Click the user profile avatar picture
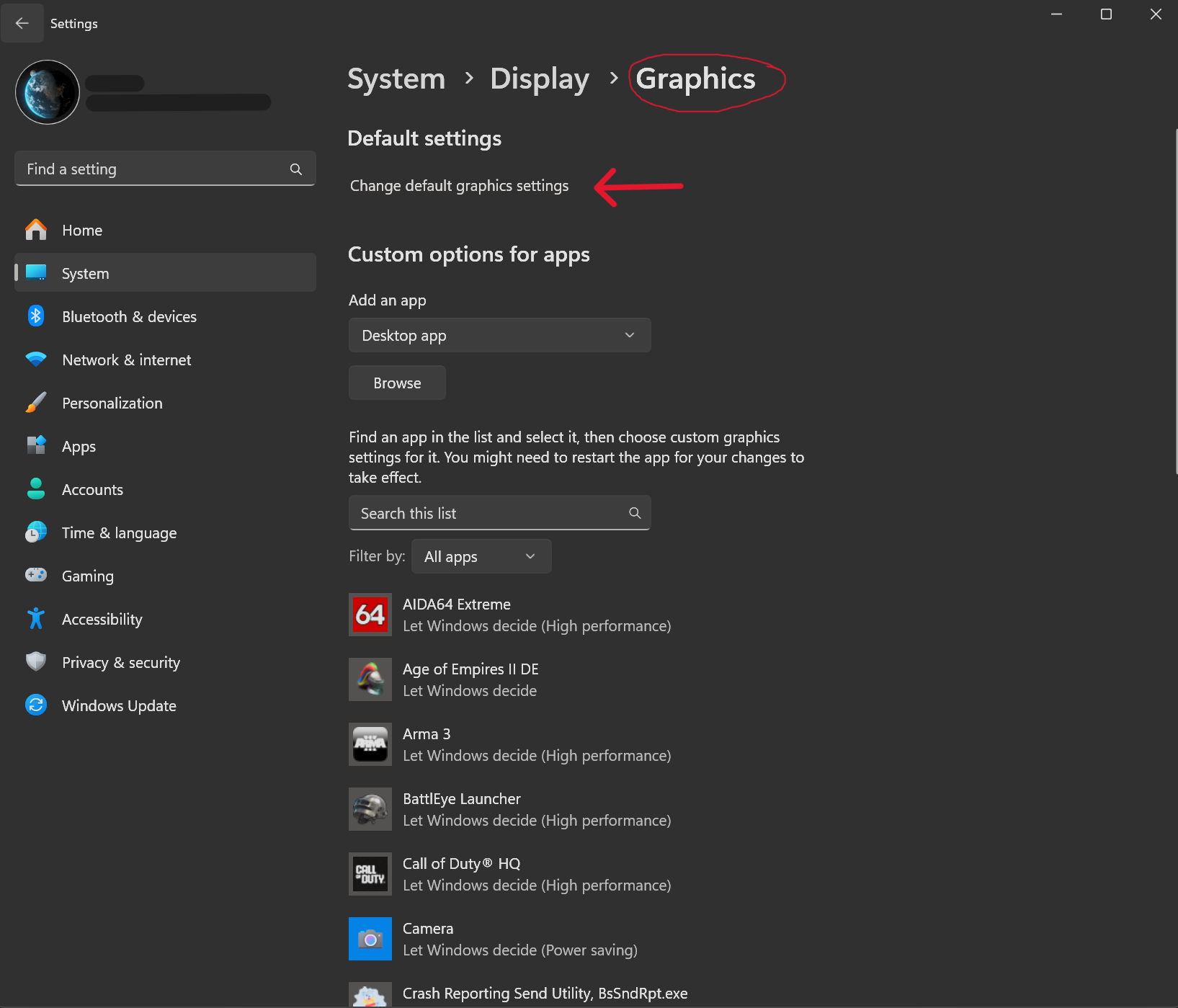This screenshot has height=1008, width=1178. [48, 92]
